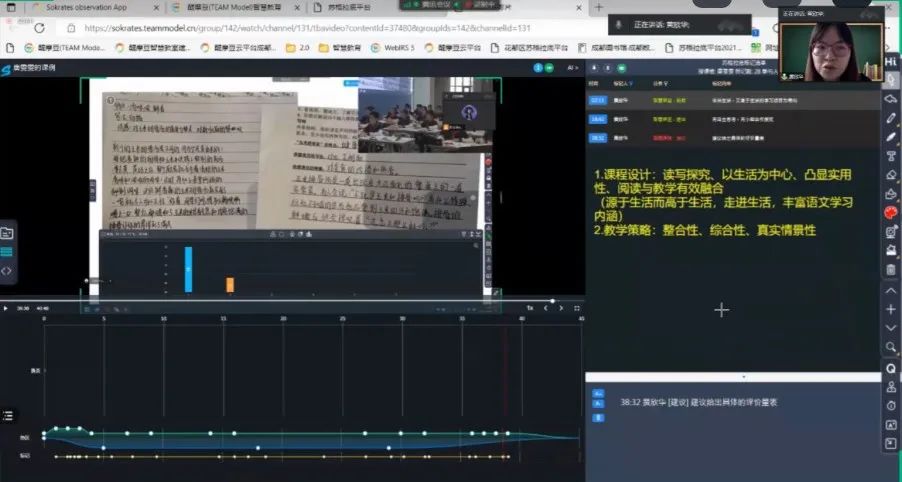Click the browser address bar URL
902x482 pixels.
300,28
